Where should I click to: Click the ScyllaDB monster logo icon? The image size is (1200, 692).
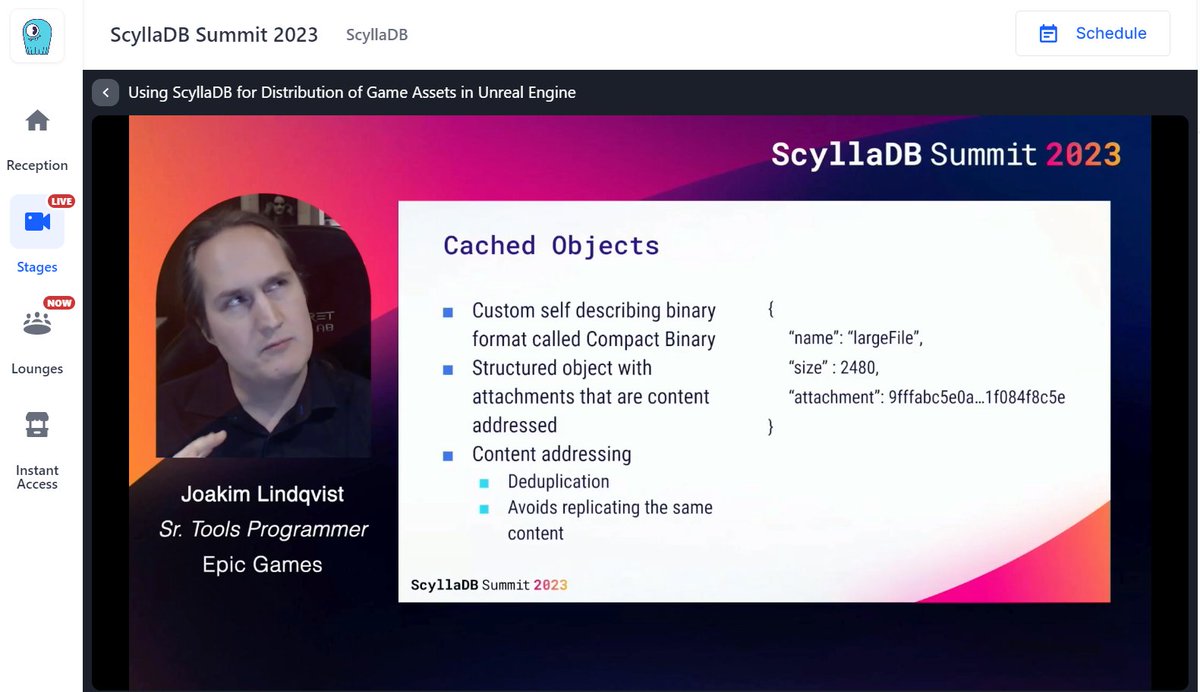coord(37,37)
